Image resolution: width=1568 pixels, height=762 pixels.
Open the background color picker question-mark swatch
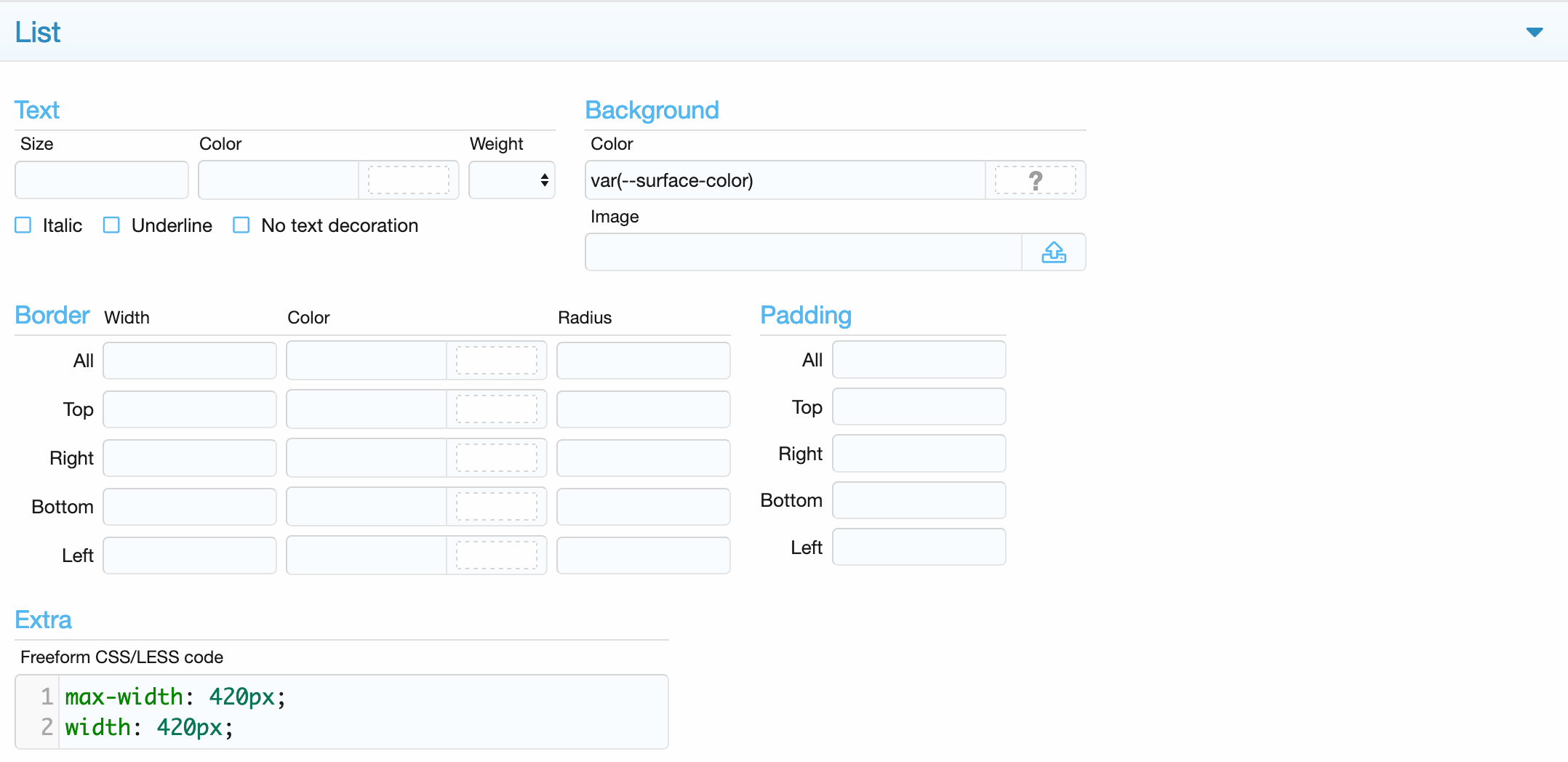coord(1035,180)
